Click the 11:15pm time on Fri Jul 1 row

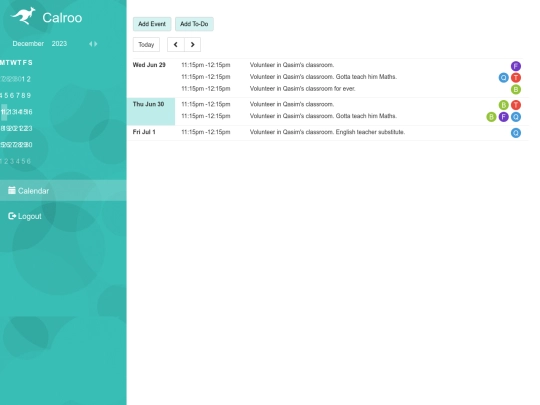click(x=206, y=132)
